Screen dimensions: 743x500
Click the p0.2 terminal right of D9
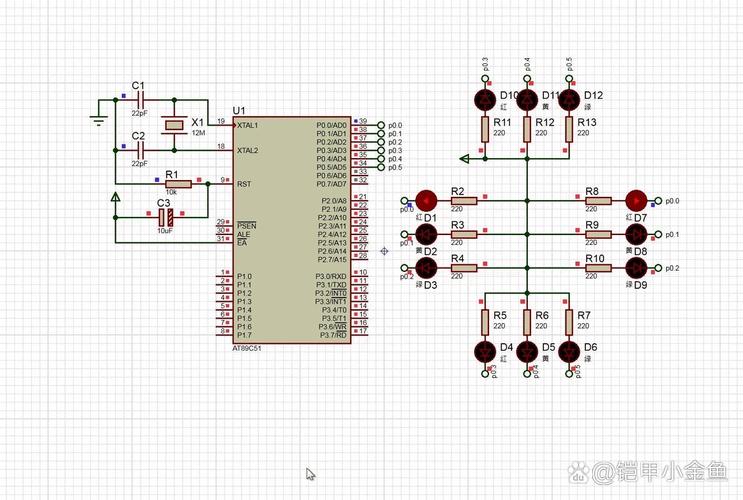point(659,268)
